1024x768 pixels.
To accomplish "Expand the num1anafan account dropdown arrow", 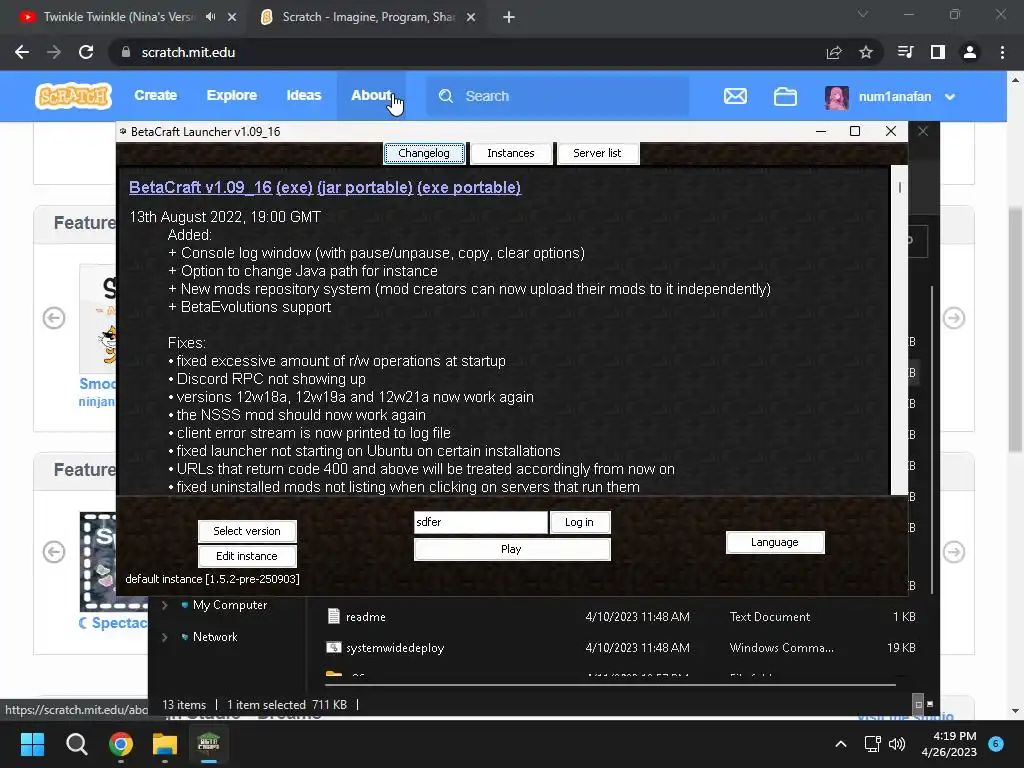I will coord(950,97).
